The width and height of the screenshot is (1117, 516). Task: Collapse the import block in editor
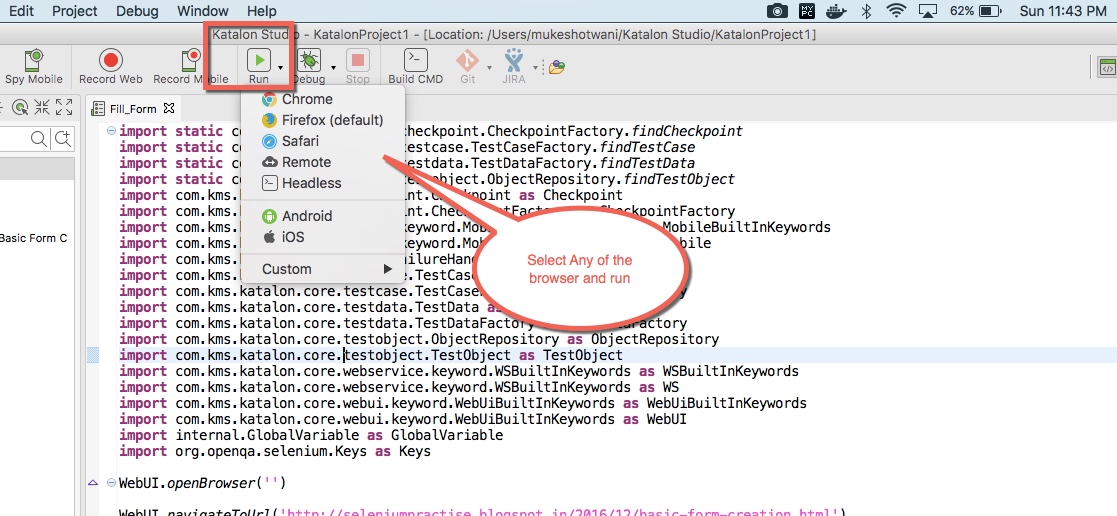pos(109,132)
